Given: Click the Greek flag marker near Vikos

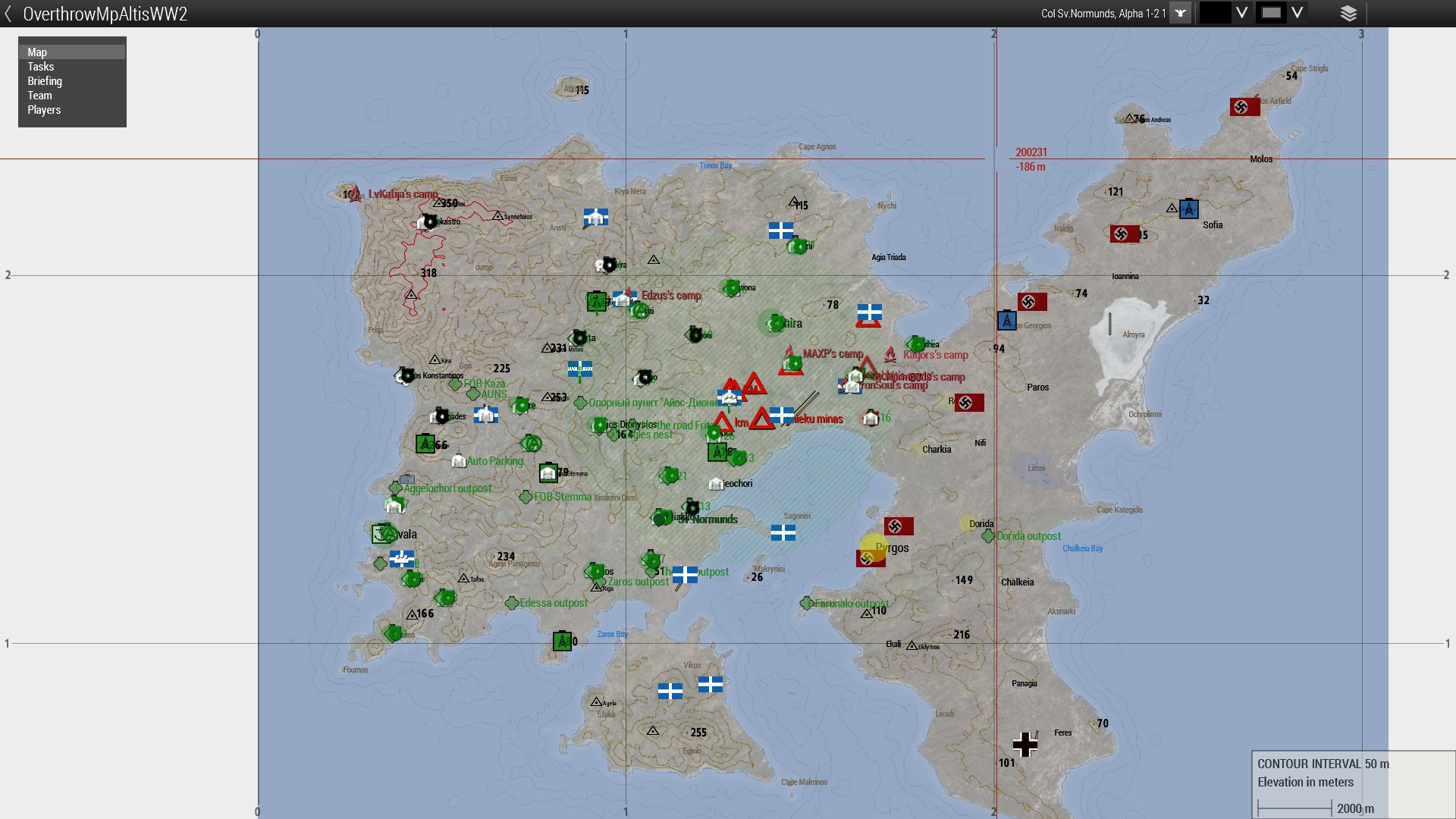Looking at the screenshot, I should [x=710, y=685].
